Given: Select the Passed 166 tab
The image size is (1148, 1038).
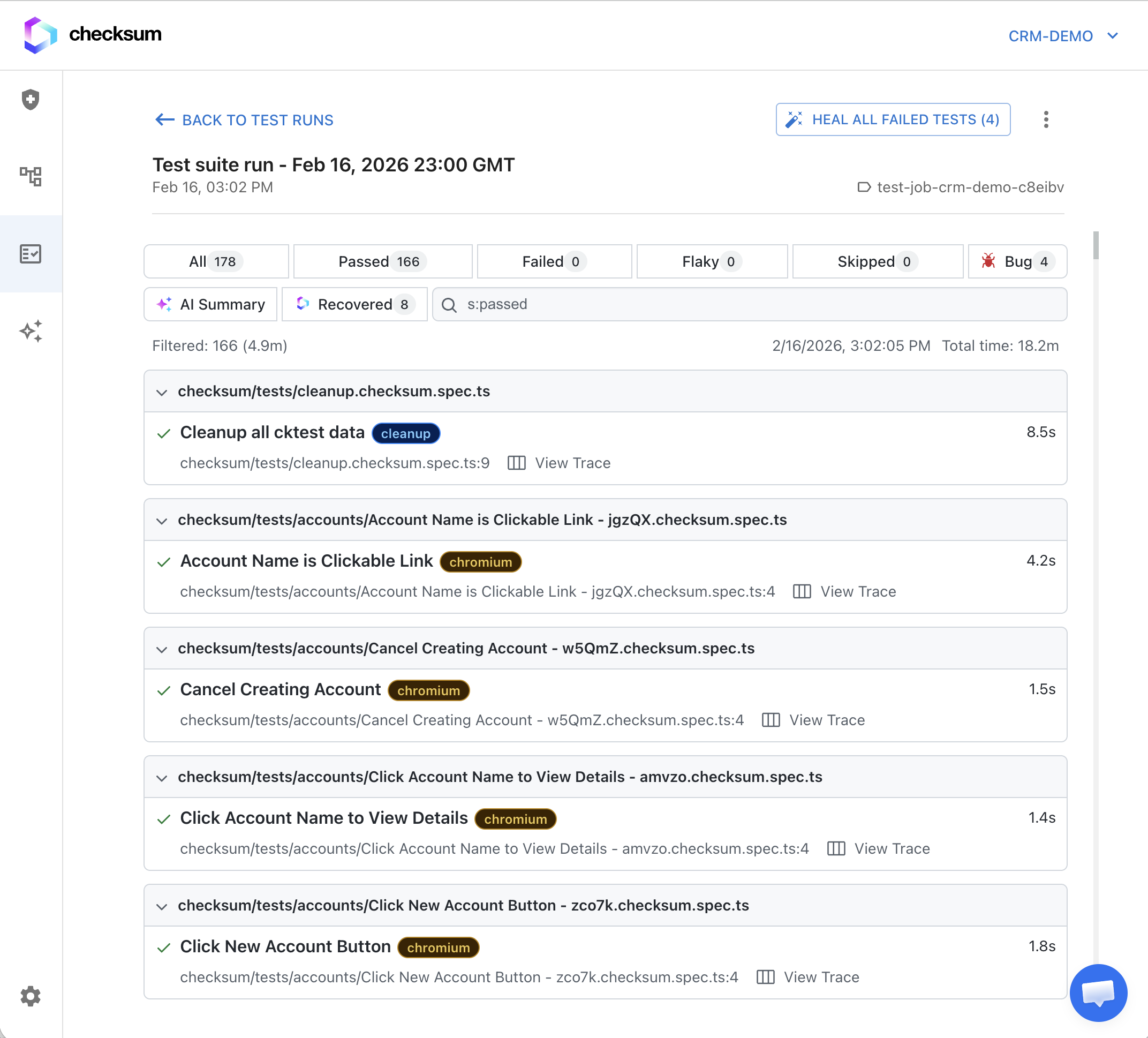Looking at the screenshot, I should click(x=382, y=261).
